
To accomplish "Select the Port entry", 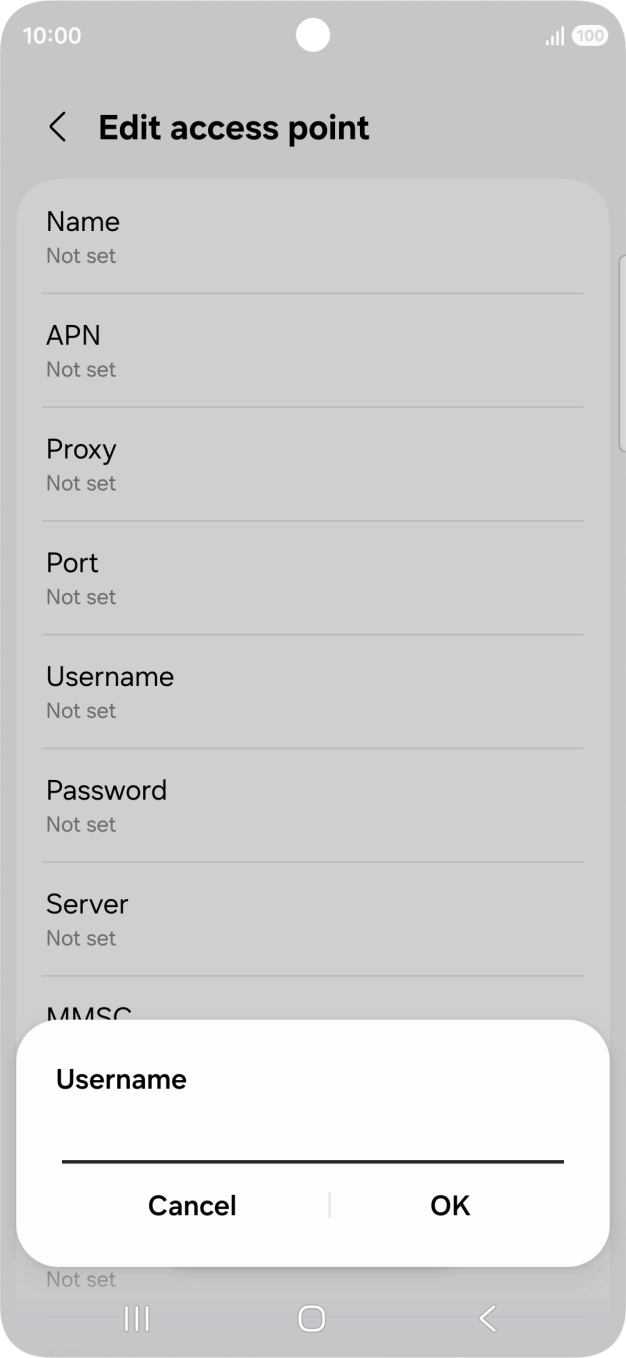I will point(313,578).
